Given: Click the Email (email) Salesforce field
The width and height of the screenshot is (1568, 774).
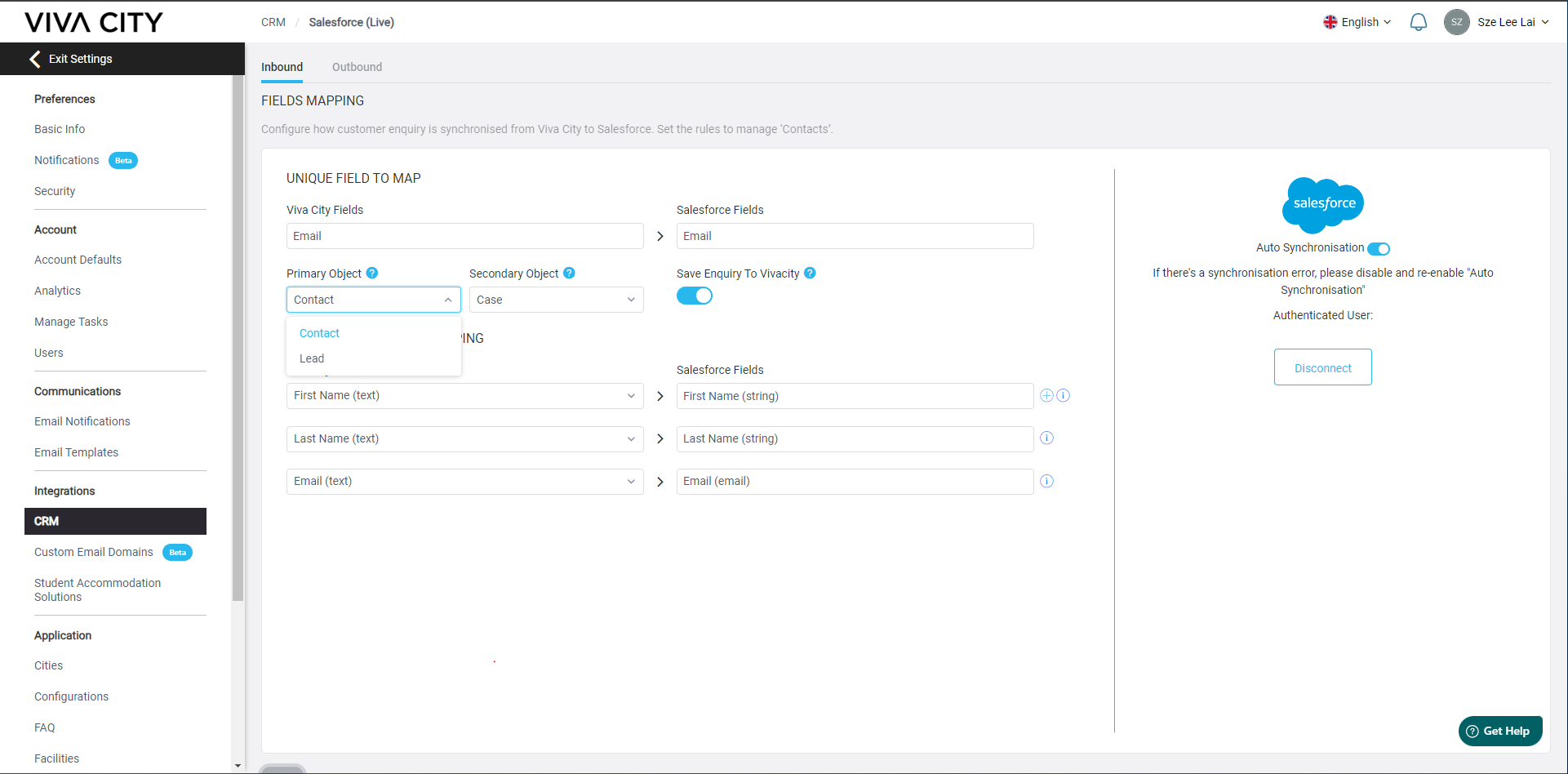Looking at the screenshot, I should 855,482.
